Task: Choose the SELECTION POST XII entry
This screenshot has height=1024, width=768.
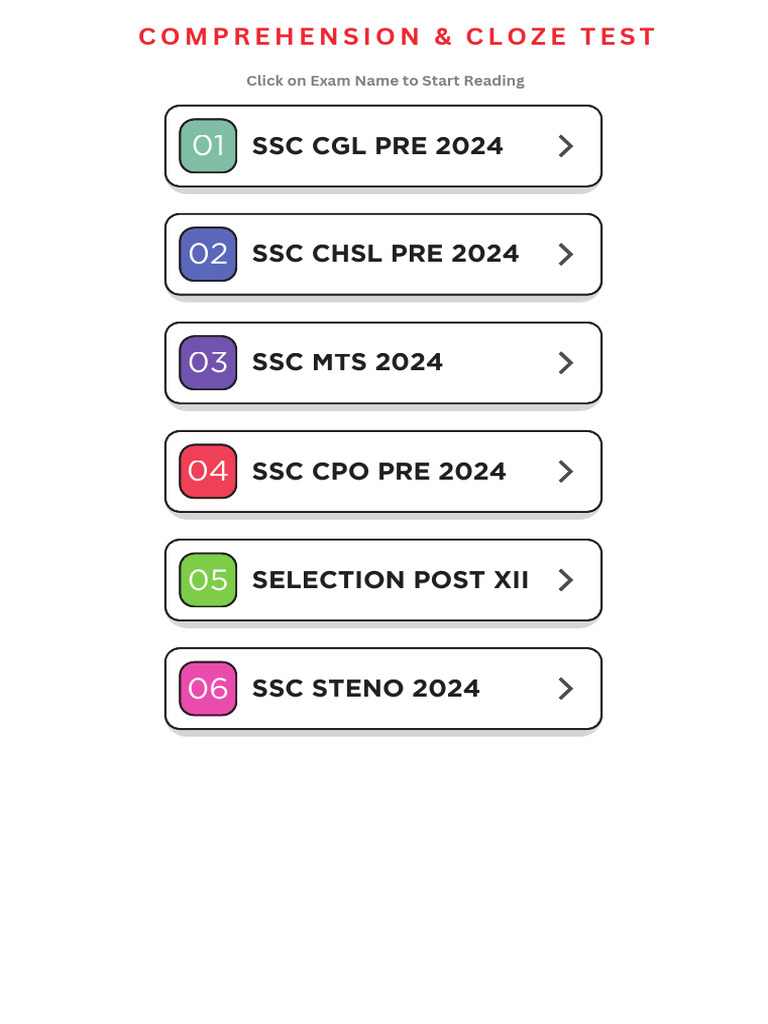Action: coord(390,580)
